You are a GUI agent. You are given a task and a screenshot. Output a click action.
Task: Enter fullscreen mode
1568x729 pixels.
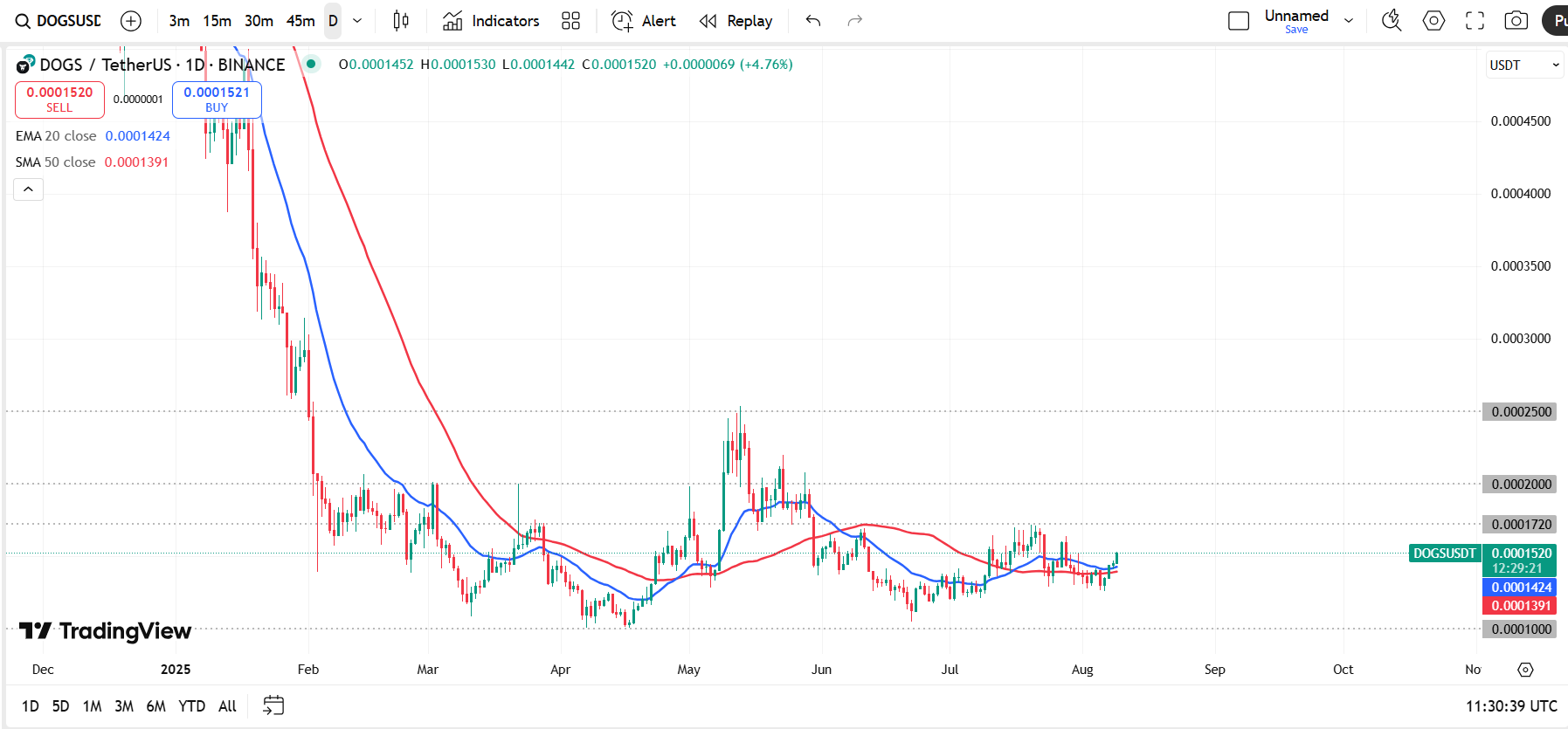click(x=1475, y=21)
